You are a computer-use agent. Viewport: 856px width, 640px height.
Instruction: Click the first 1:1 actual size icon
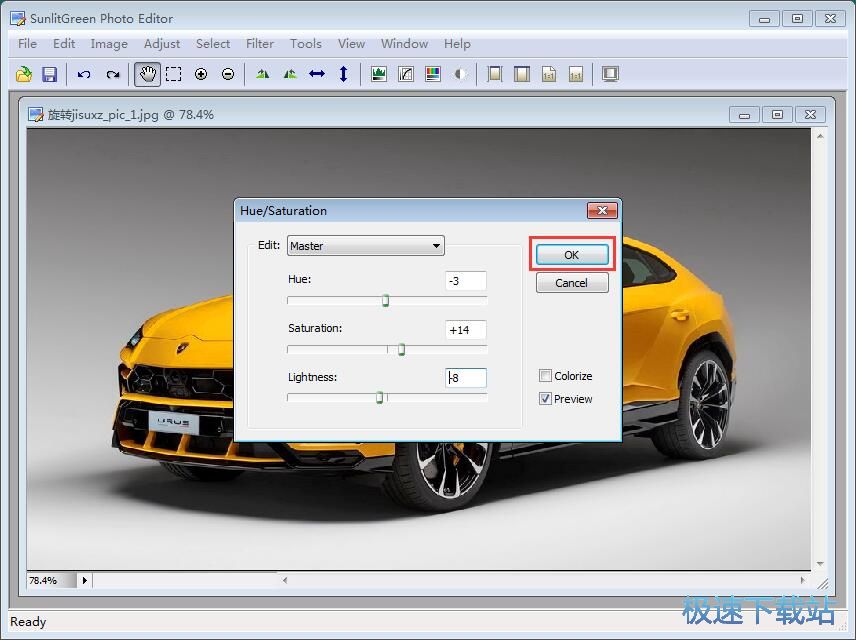point(549,74)
